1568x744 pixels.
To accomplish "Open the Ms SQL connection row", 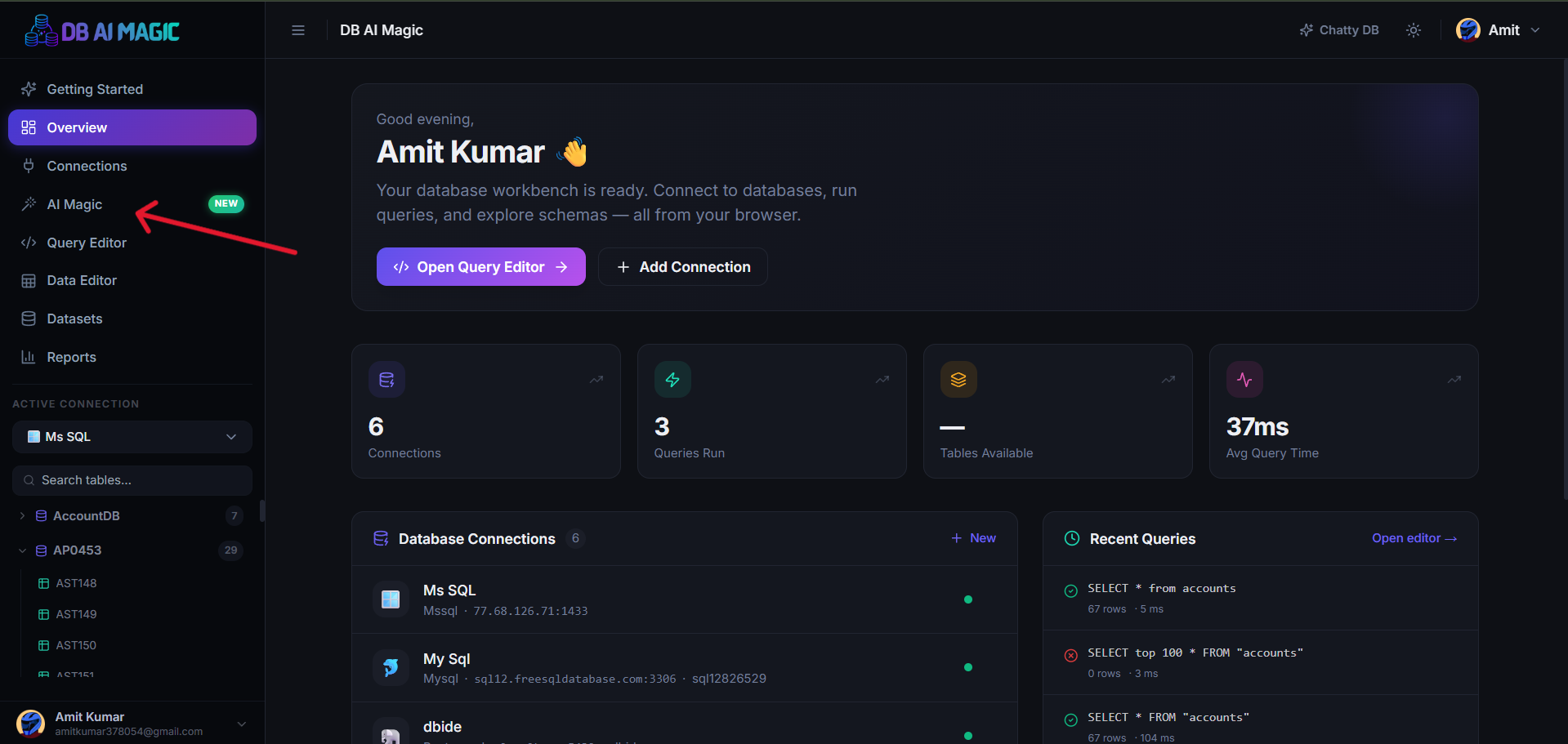I will pyautogui.click(x=685, y=599).
